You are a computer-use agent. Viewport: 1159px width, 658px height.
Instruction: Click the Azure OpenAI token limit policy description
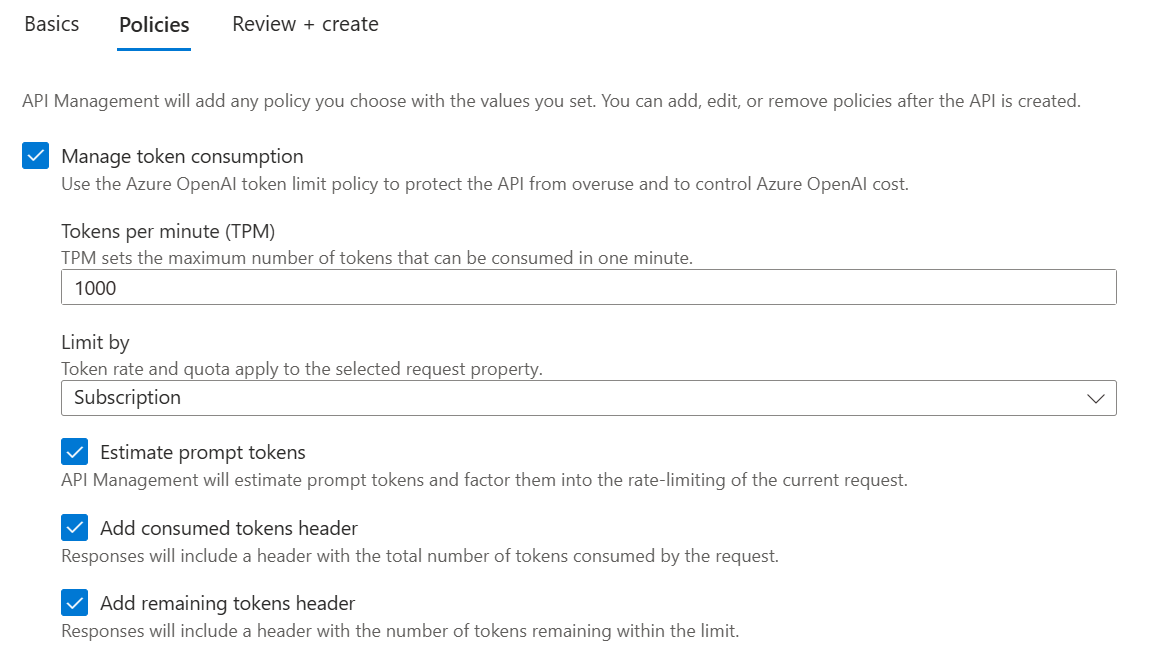pyautogui.click(x=485, y=184)
